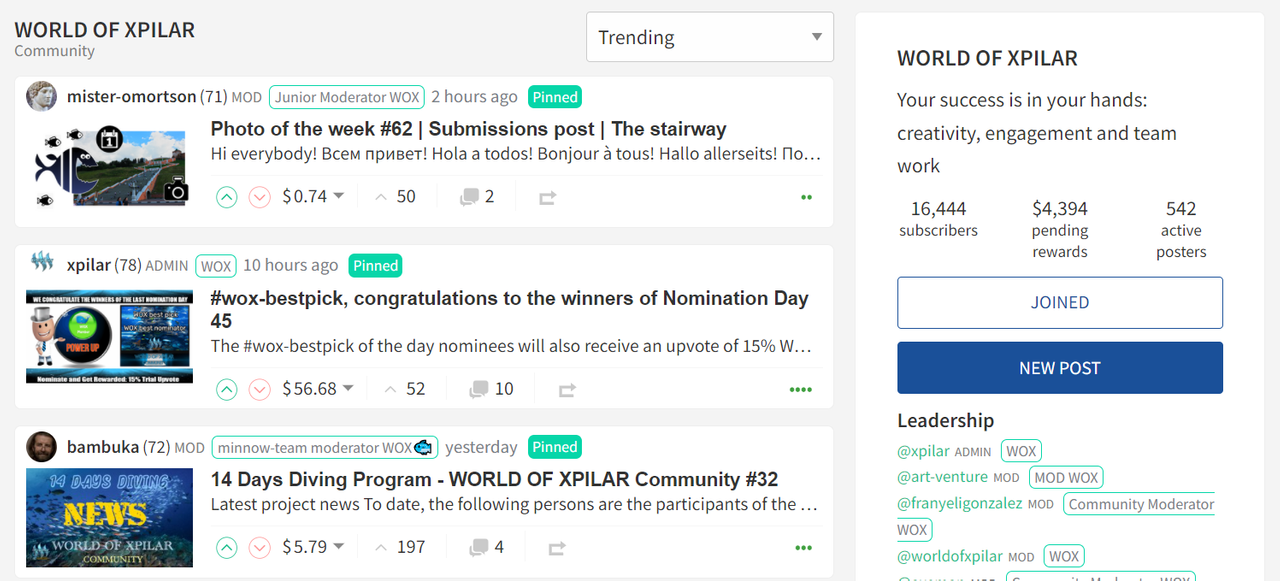Click the 2 hours ago timestamp
This screenshot has width=1280, height=581.
pos(474,97)
